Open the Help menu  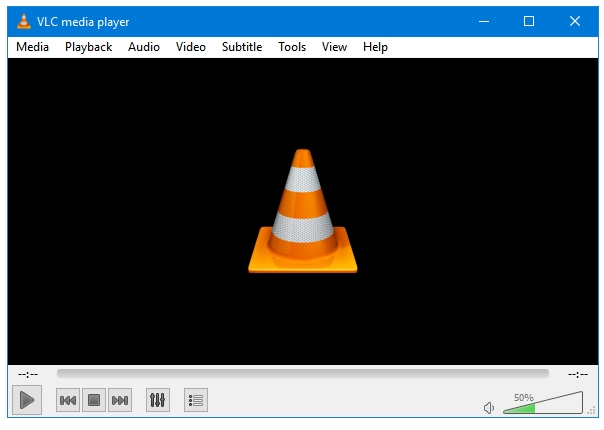tap(375, 47)
